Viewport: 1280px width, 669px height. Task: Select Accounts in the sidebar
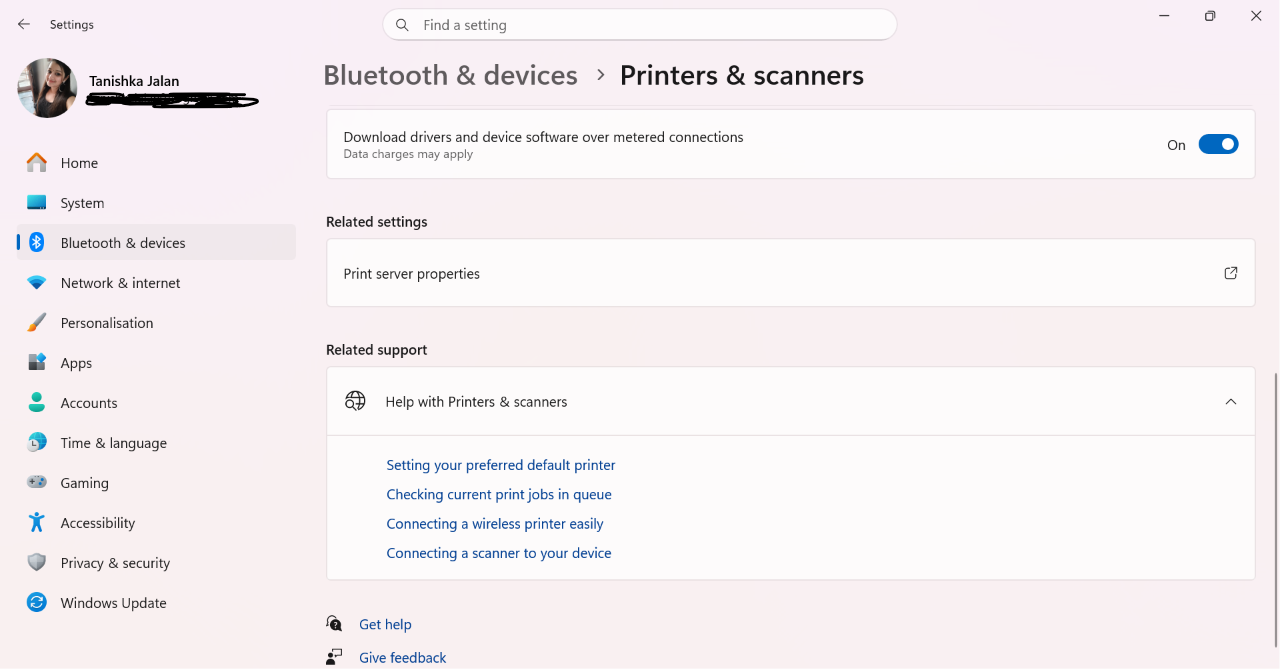click(156, 403)
